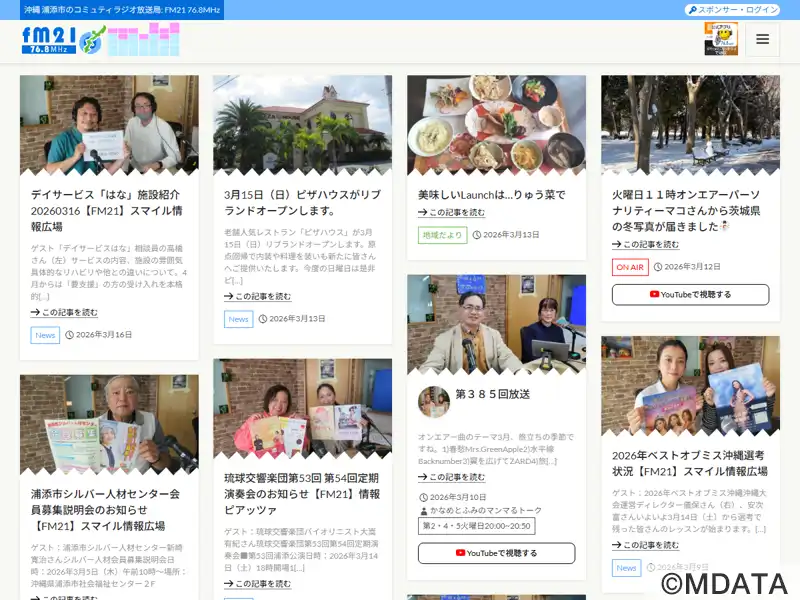The height and width of the screenshot is (600, 800).
Task: Open the デイサービスはな studio photo
Action: pos(109,125)
